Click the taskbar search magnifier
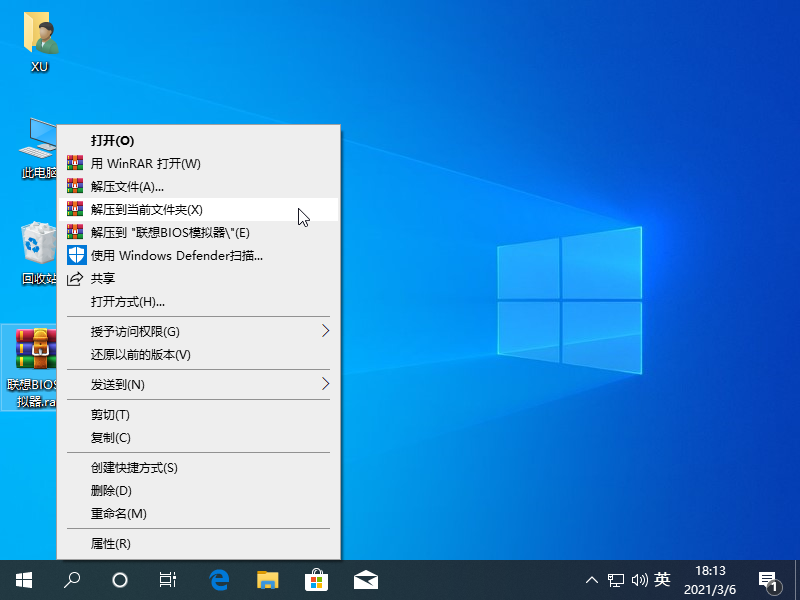 [72, 580]
